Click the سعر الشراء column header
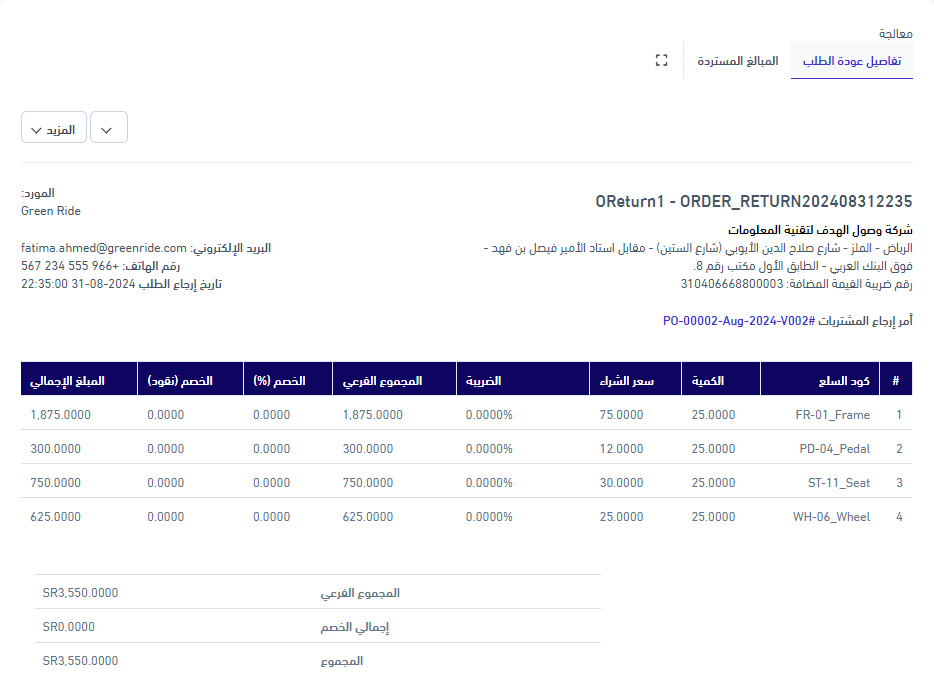 (x=626, y=380)
